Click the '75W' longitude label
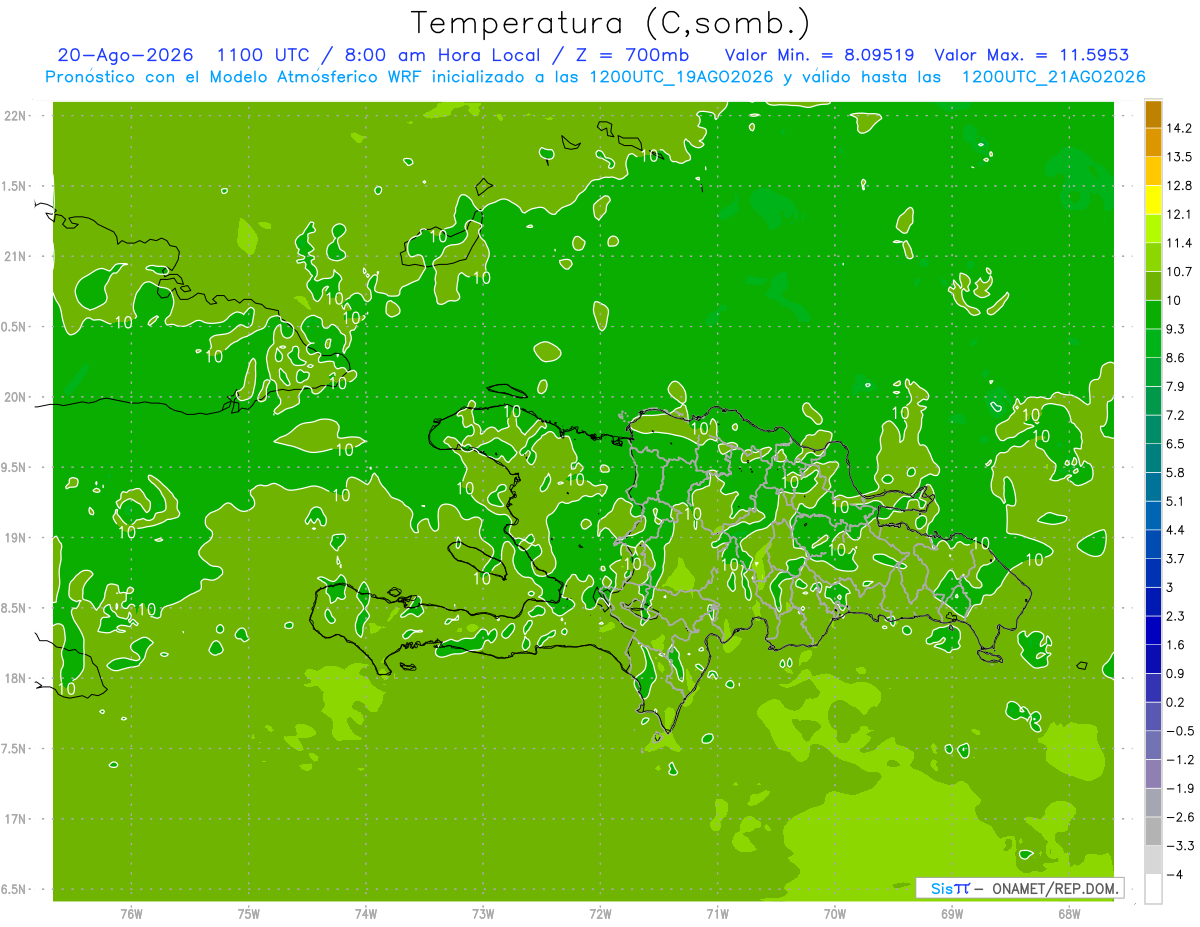1200x927 pixels. click(249, 914)
